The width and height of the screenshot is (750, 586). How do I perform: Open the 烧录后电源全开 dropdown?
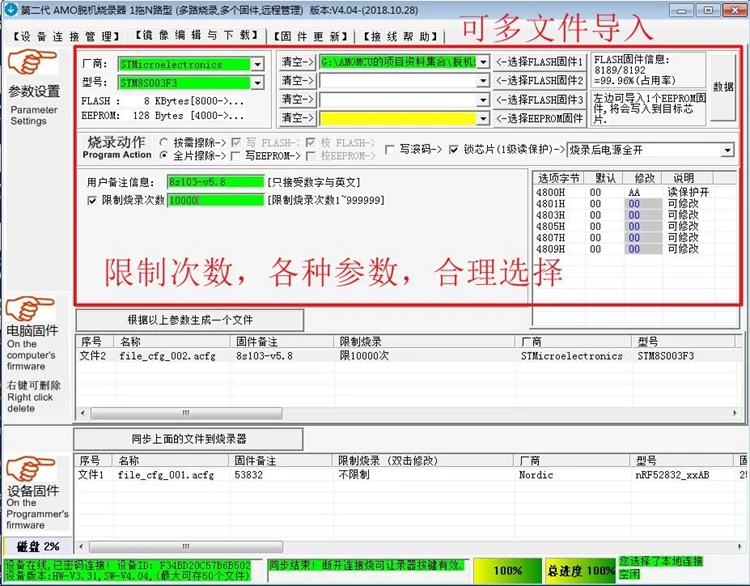coord(728,150)
